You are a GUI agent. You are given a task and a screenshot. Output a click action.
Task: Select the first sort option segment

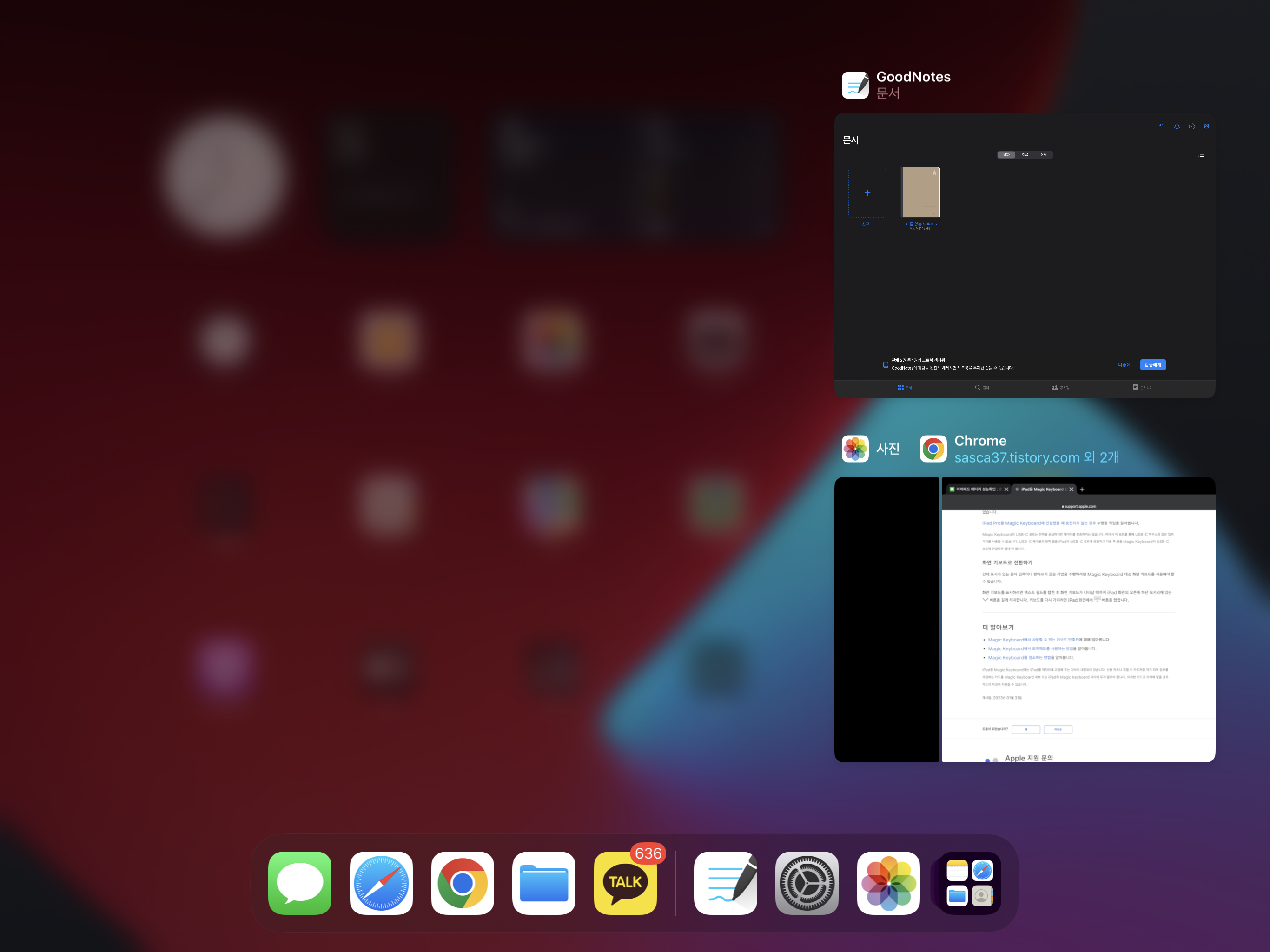[x=1006, y=155]
